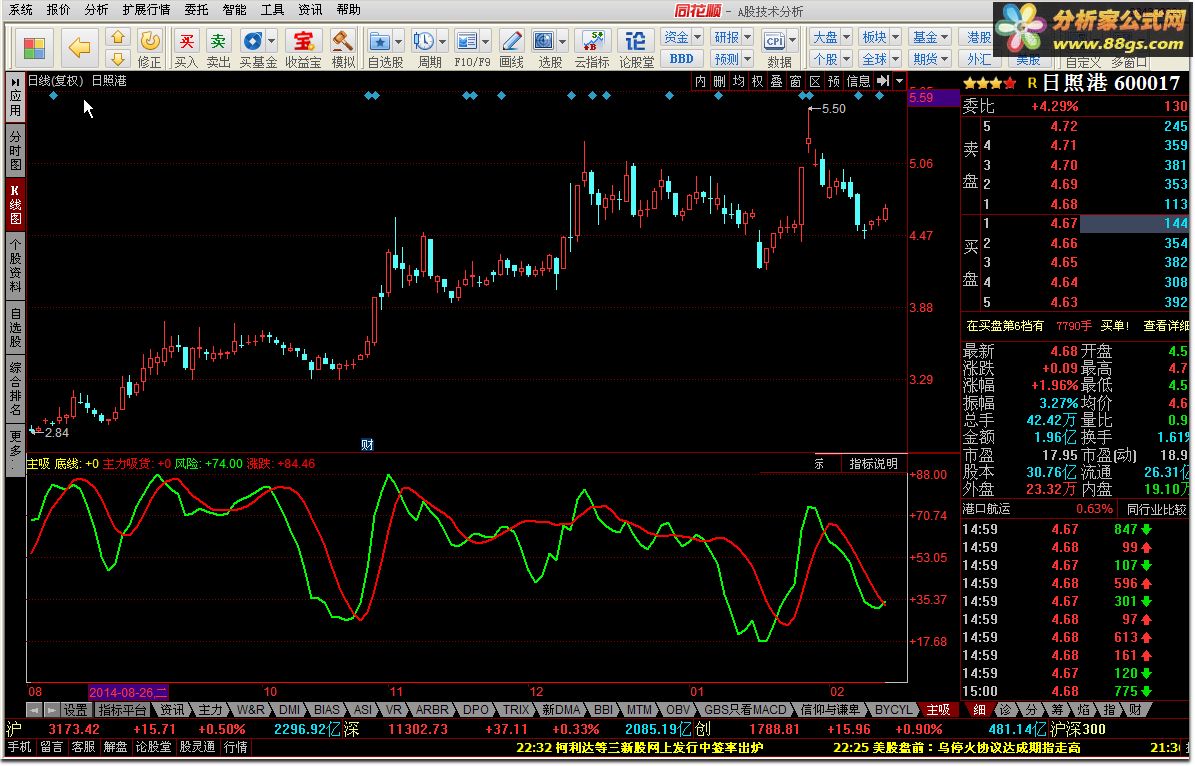Viewport: 1195px width, 766px height.
Task: Toggle the 权 adjustment button
Action: (x=758, y=81)
